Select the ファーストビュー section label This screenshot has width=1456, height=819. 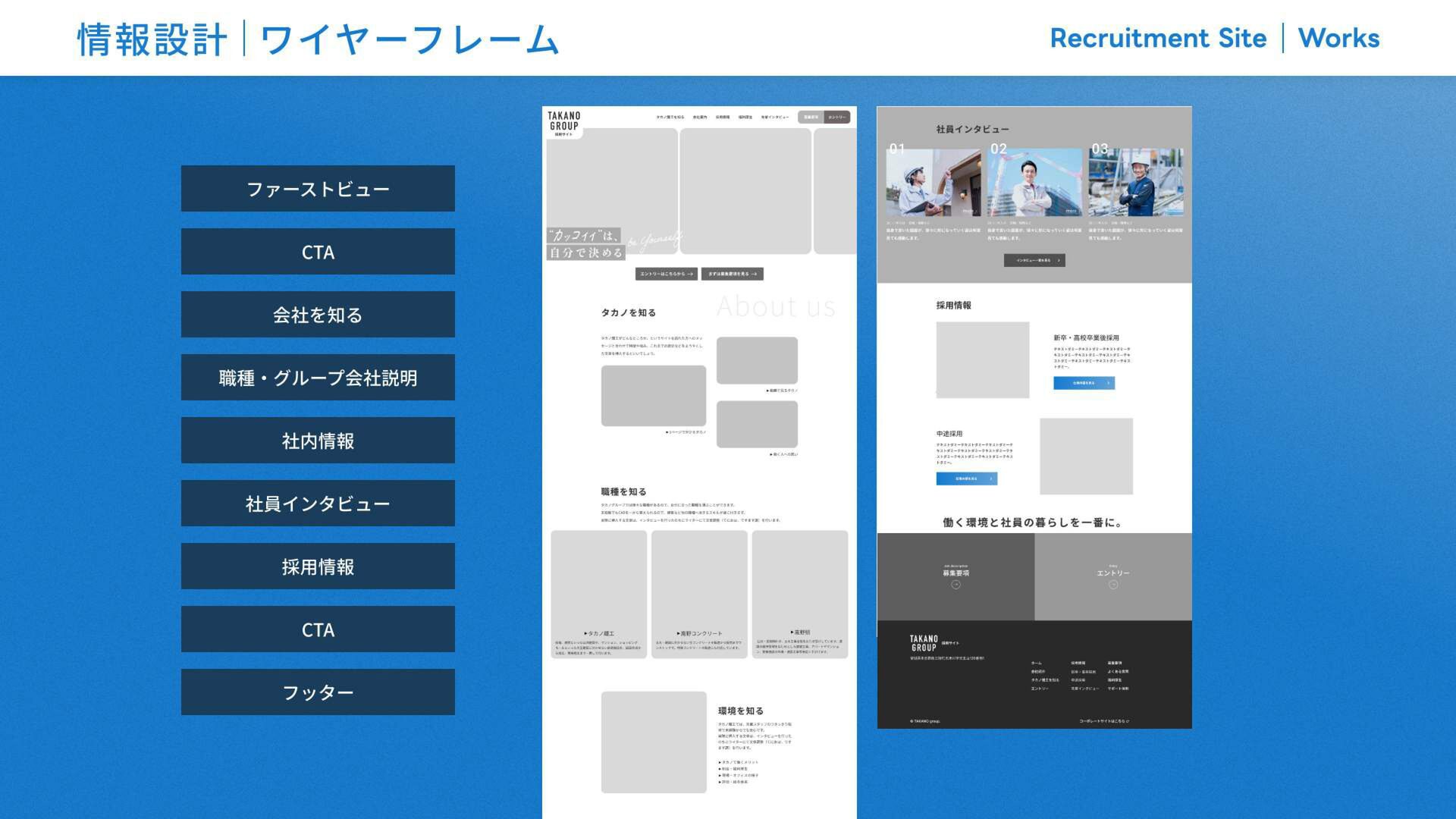318,189
